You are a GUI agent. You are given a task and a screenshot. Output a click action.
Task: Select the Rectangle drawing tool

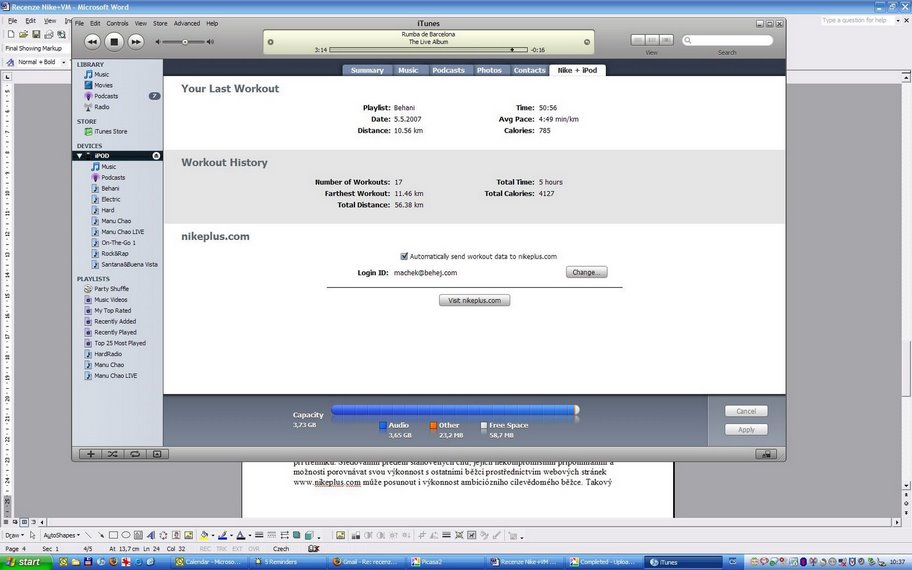coord(113,535)
